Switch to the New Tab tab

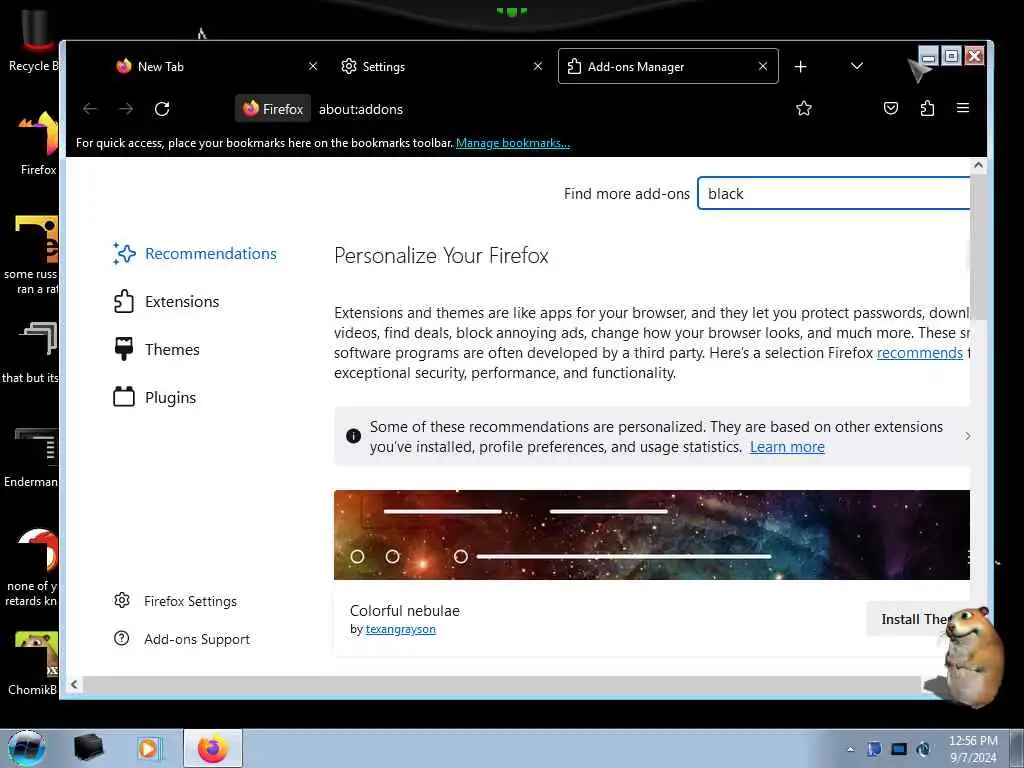click(216, 66)
